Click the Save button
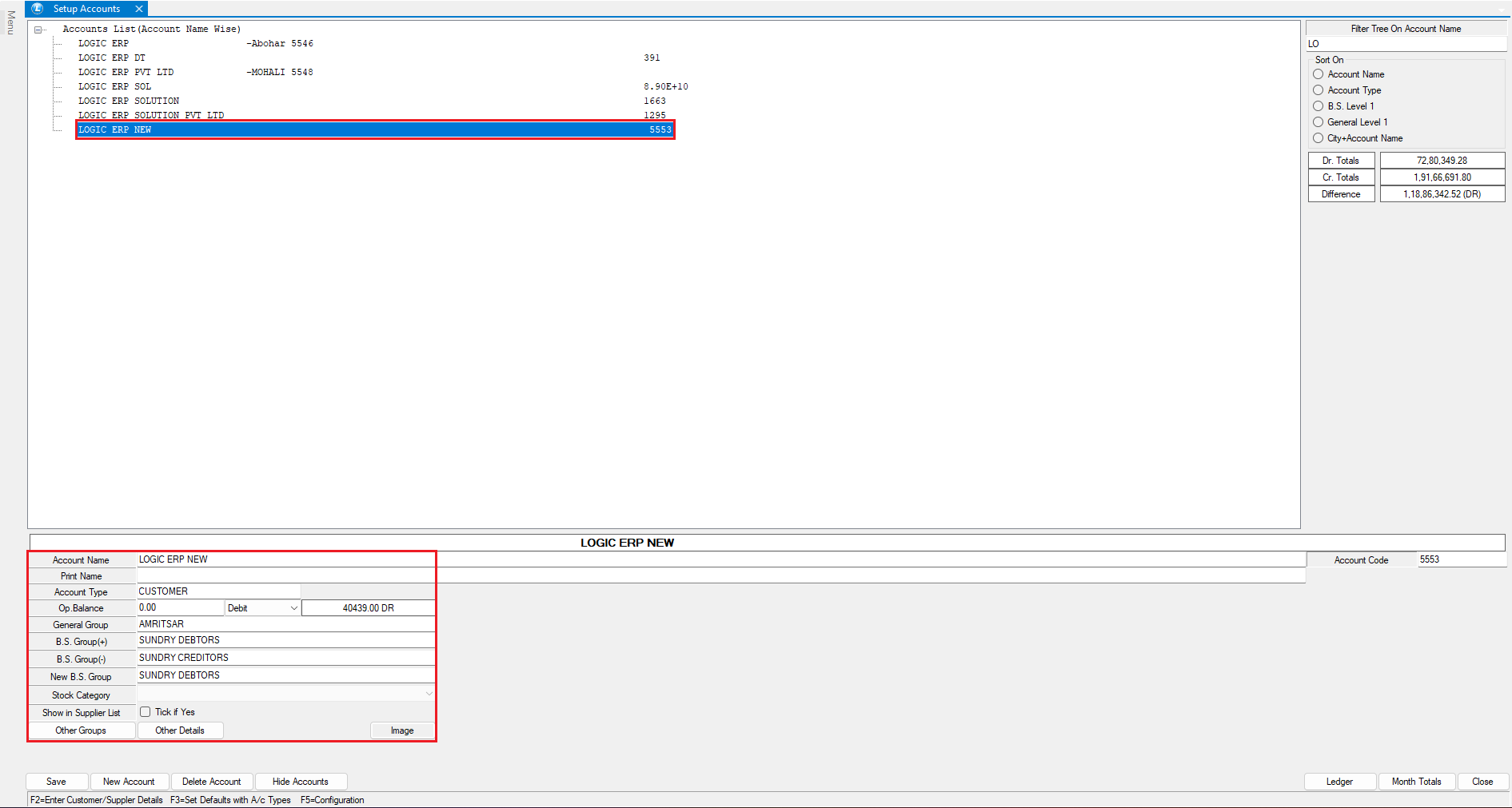Image resolution: width=1512 pixels, height=808 pixels. click(56, 782)
